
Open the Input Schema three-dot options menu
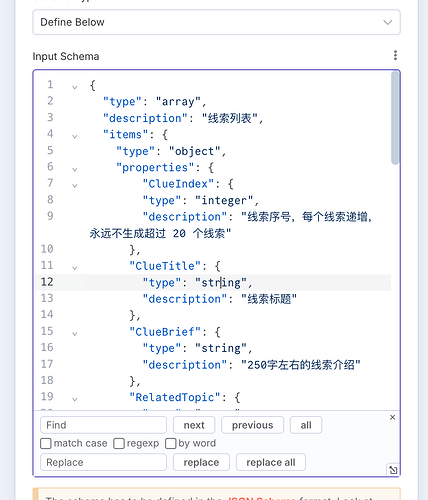(395, 55)
